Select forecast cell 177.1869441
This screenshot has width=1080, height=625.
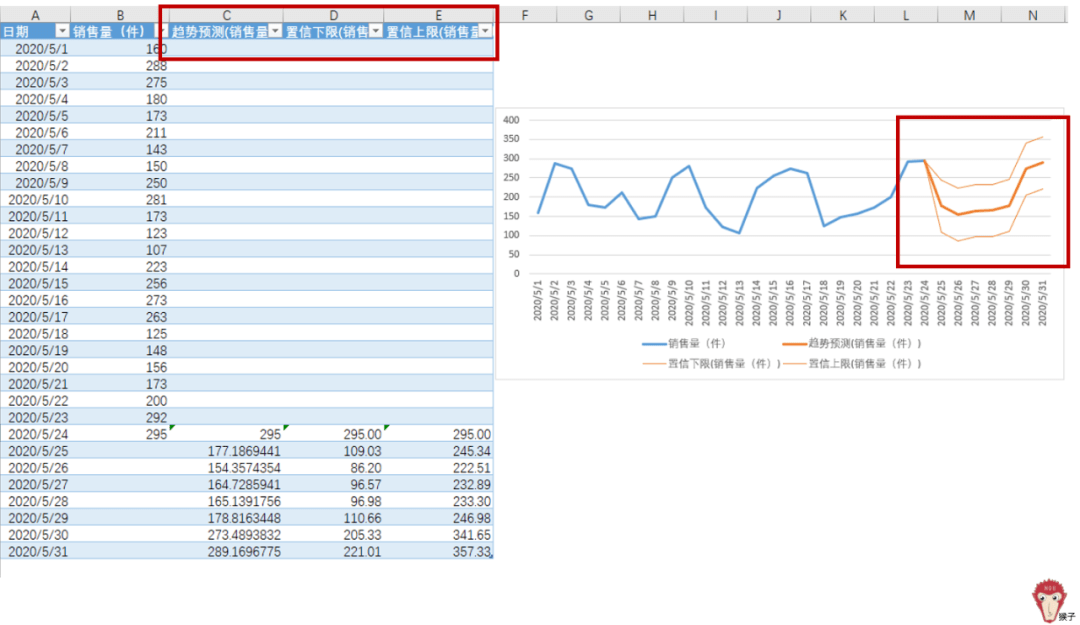(226, 451)
